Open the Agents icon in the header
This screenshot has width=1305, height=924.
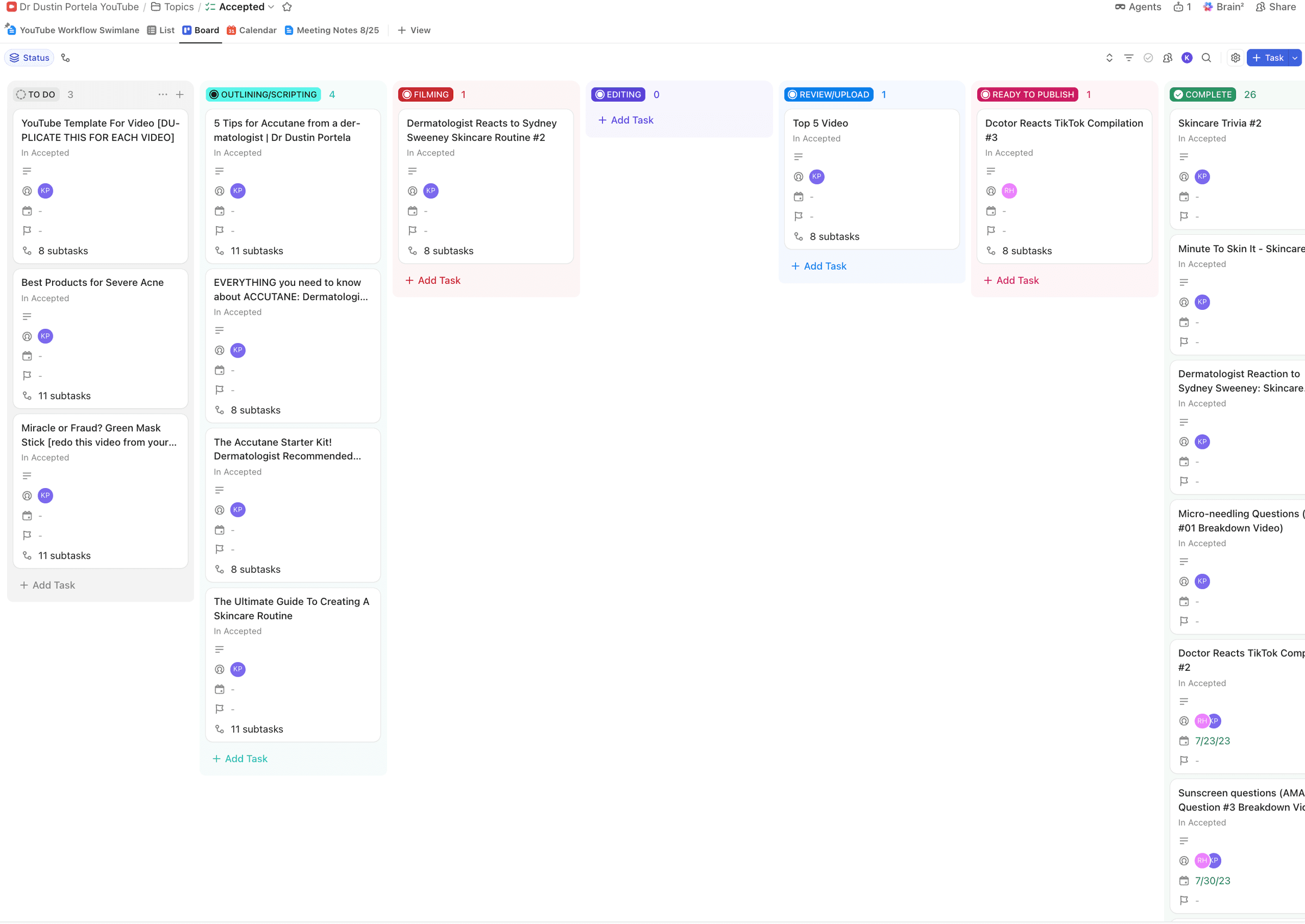coord(1138,7)
